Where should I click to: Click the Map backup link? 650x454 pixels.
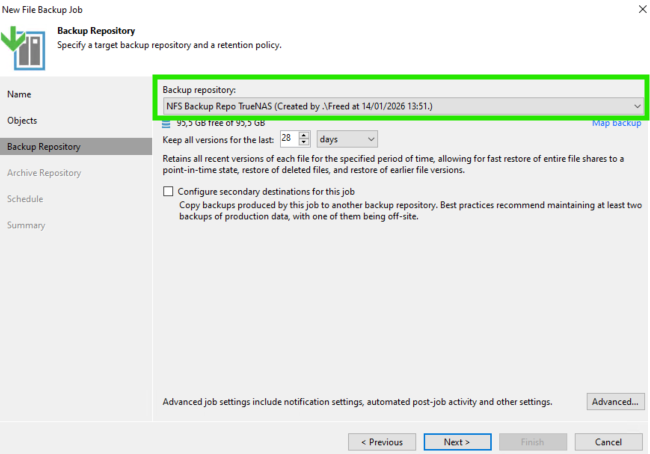[616, 123]
